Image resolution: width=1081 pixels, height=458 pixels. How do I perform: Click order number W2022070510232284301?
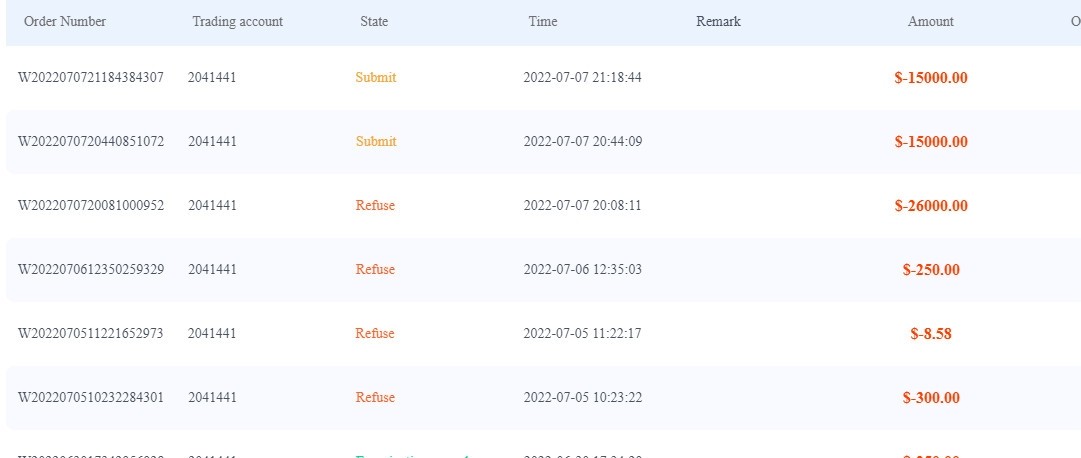tap(91, 397)
